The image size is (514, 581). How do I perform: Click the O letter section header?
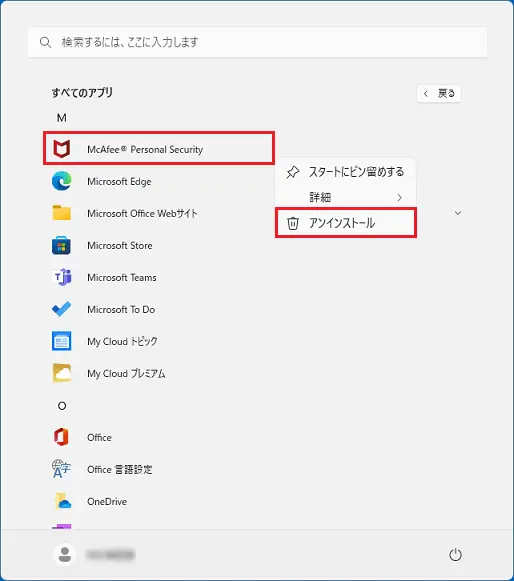(x=62, y=406)
